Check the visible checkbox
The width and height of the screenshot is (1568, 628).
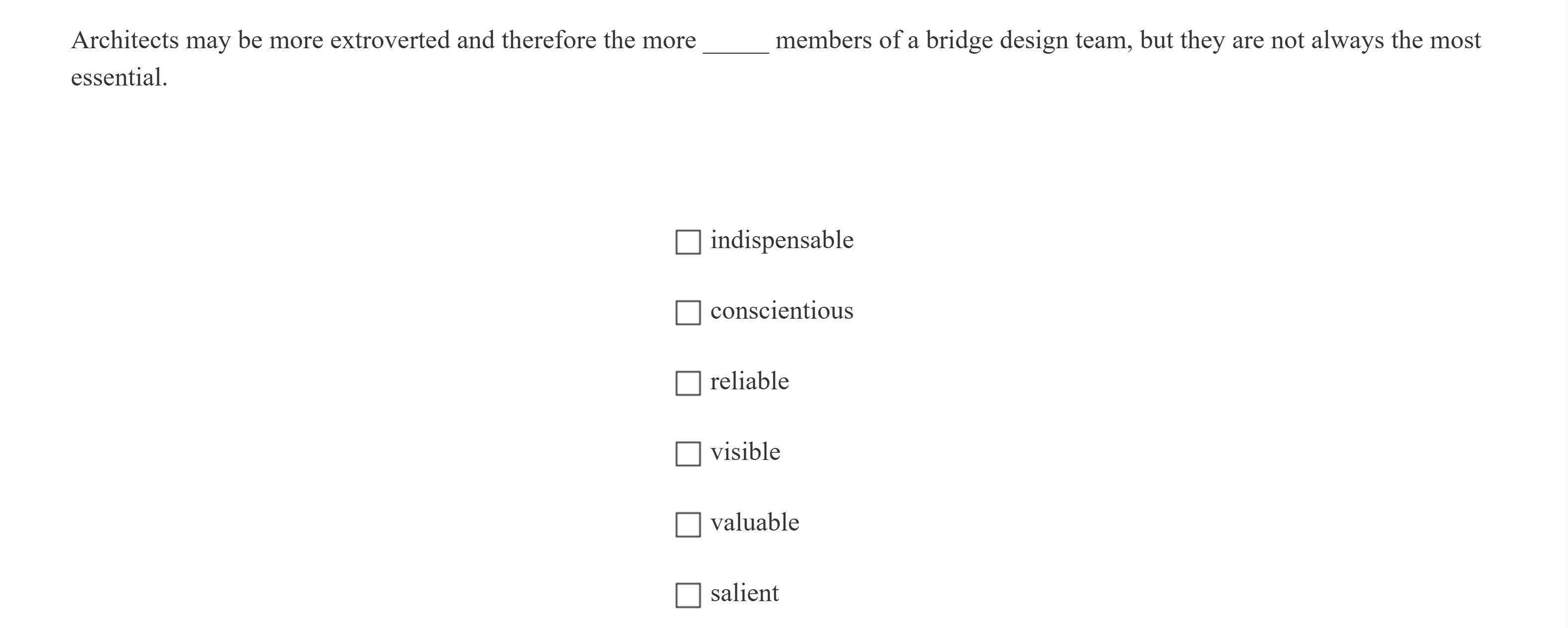tap(689, 453)
